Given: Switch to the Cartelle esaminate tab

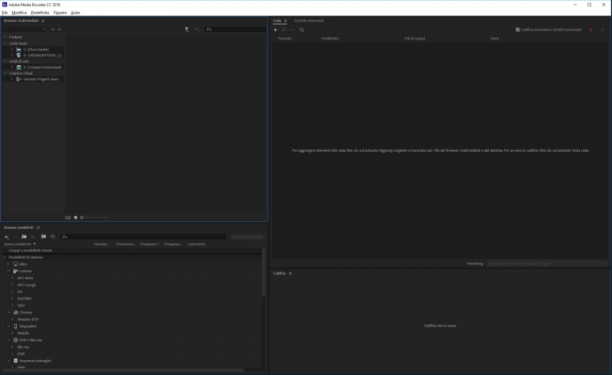Looking at the screenshot, I should coord(309,21).
